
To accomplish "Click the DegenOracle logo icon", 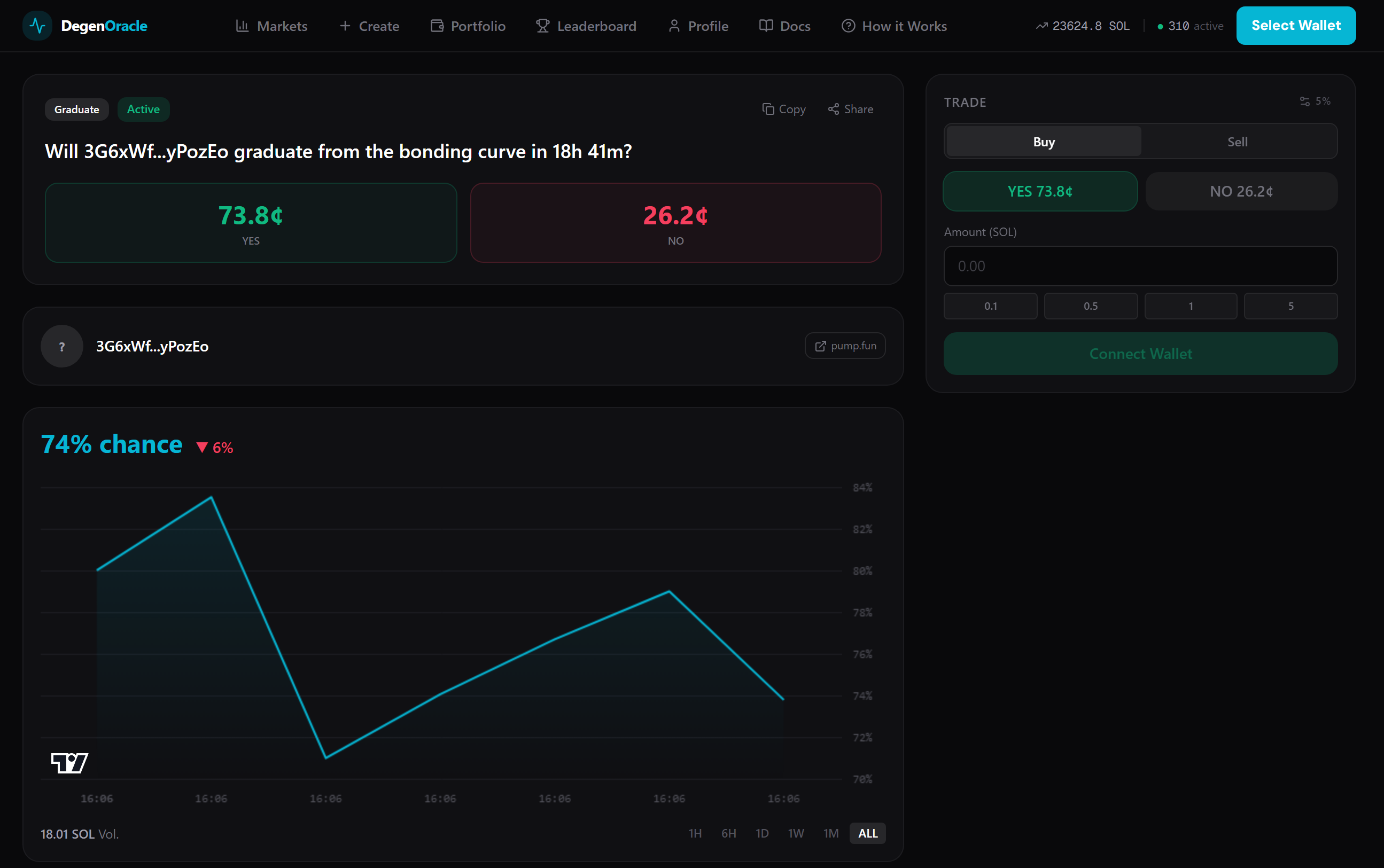I will coord(37,25).
